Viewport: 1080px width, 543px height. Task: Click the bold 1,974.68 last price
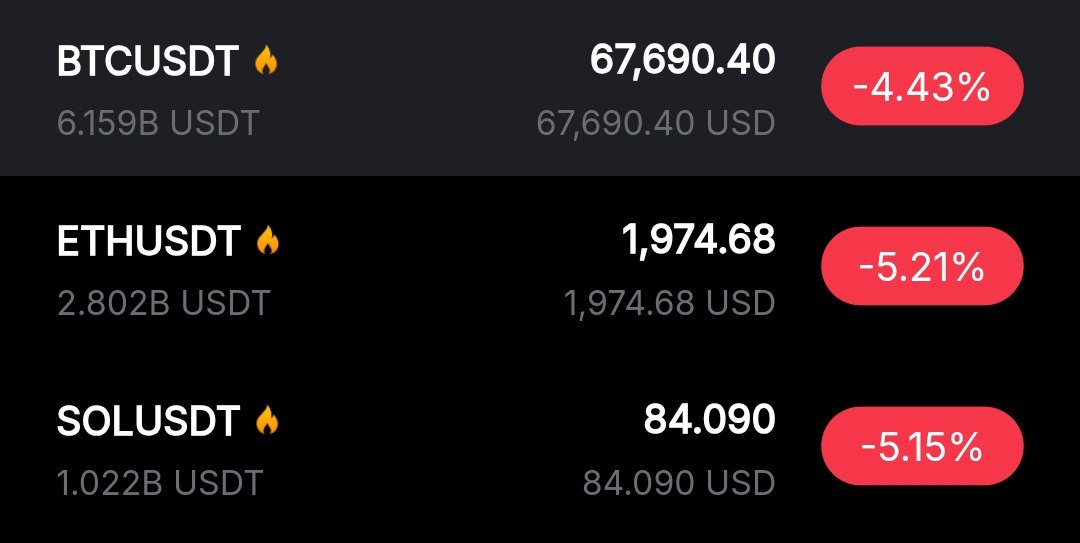(x=697, y=240)
